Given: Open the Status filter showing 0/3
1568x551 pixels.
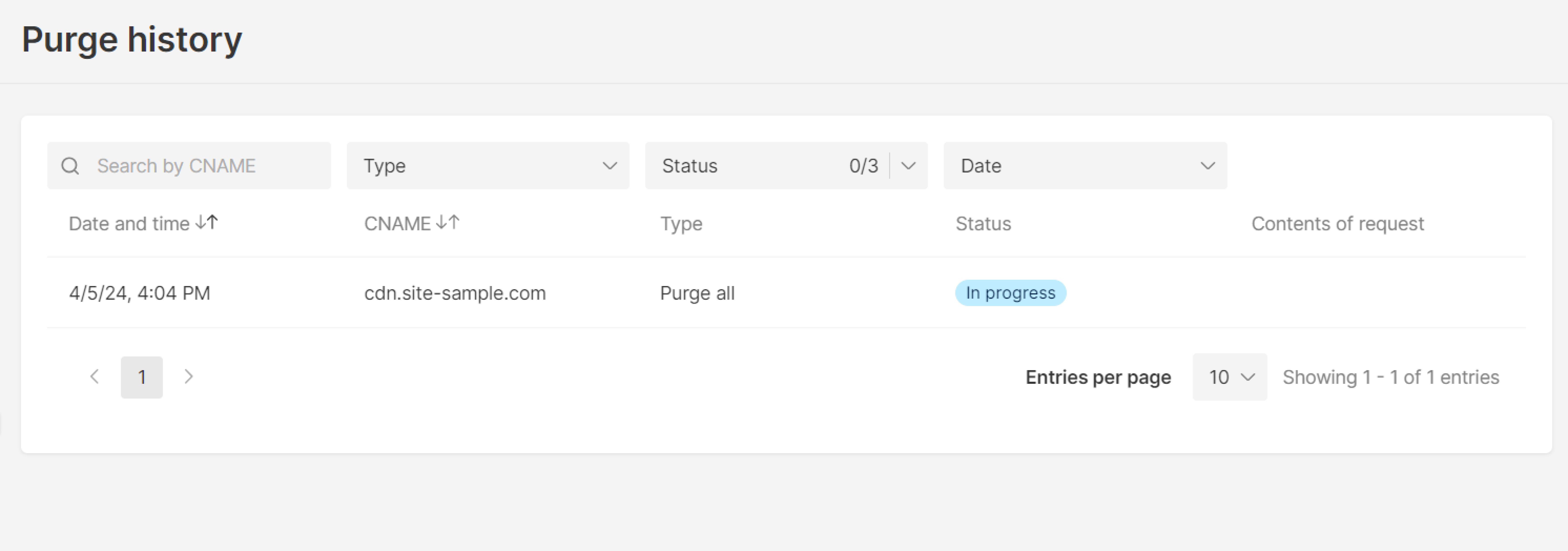Looking at the screenshot, I should pyautogui.click(x=785, y=165).
